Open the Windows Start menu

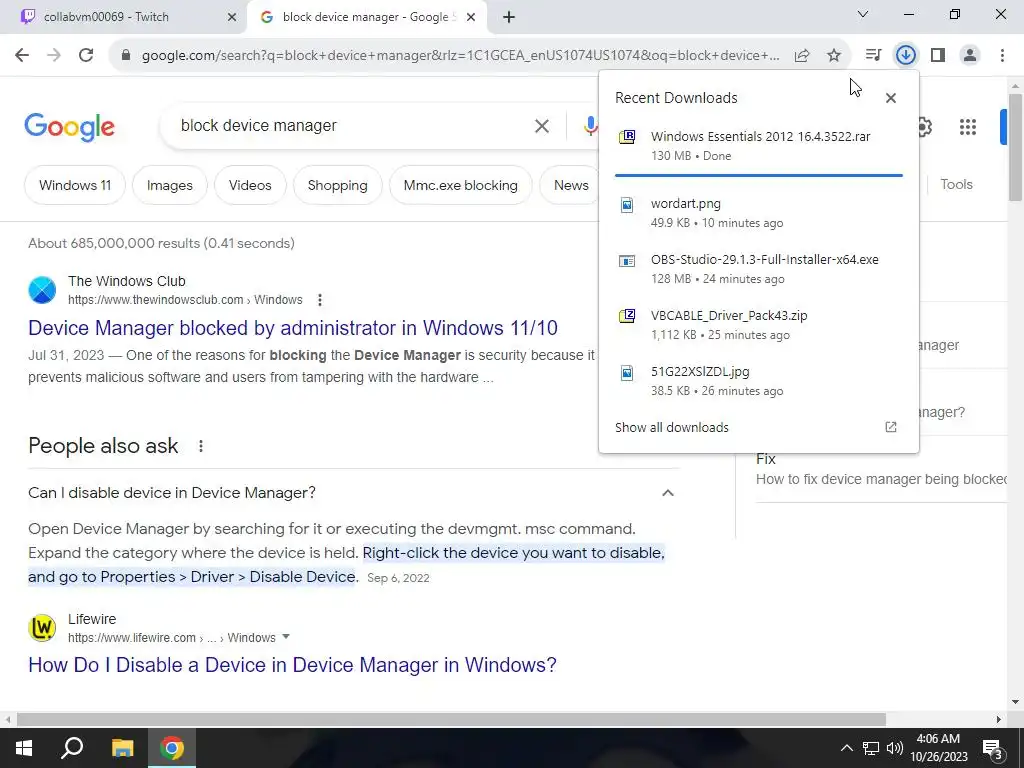[x=24, y=748]
